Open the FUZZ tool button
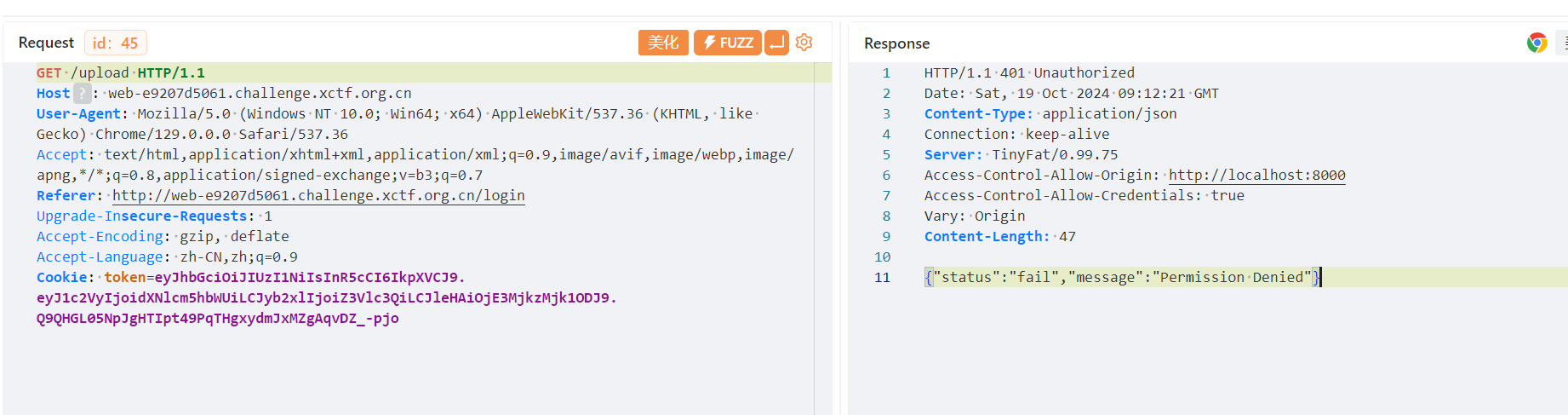1568x415 pixels. (728, 43)
